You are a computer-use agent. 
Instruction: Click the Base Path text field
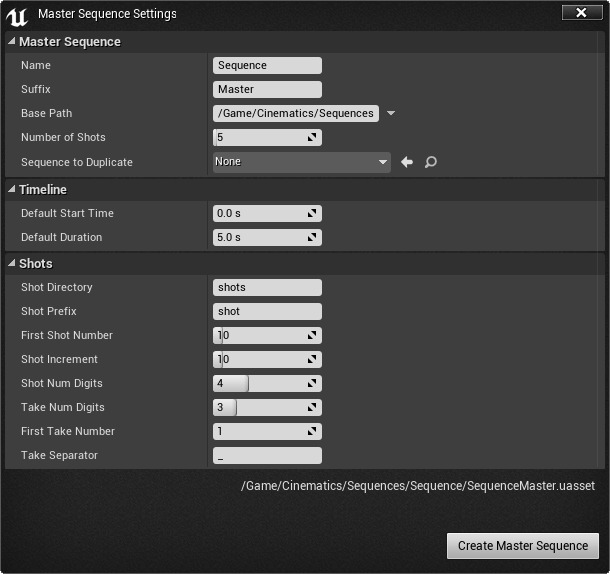(296, 113)
